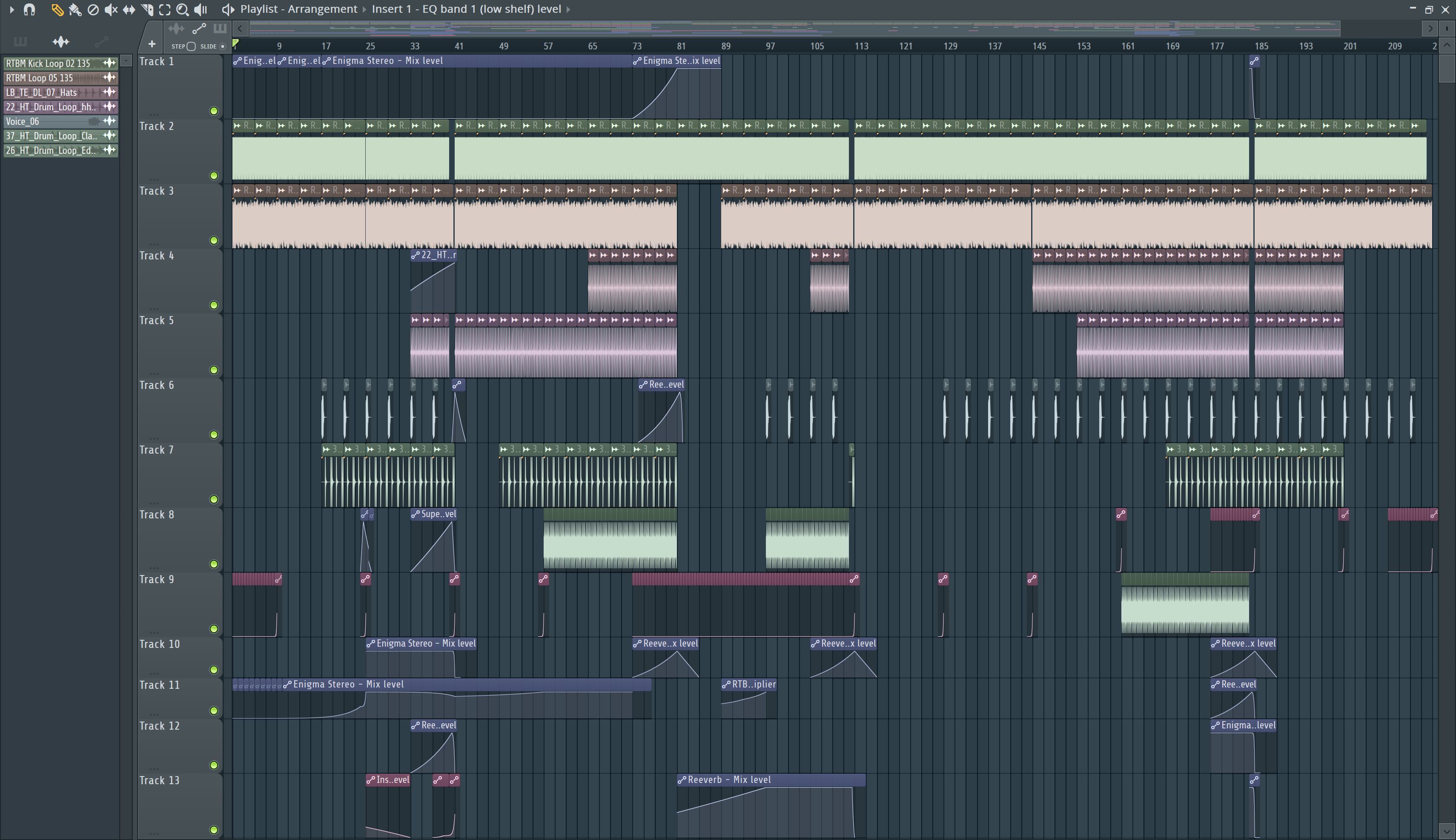This screenshot has width=1456, height=840.
Task: Toggle the STEP checkbox
Action: (x=192, y=46)
